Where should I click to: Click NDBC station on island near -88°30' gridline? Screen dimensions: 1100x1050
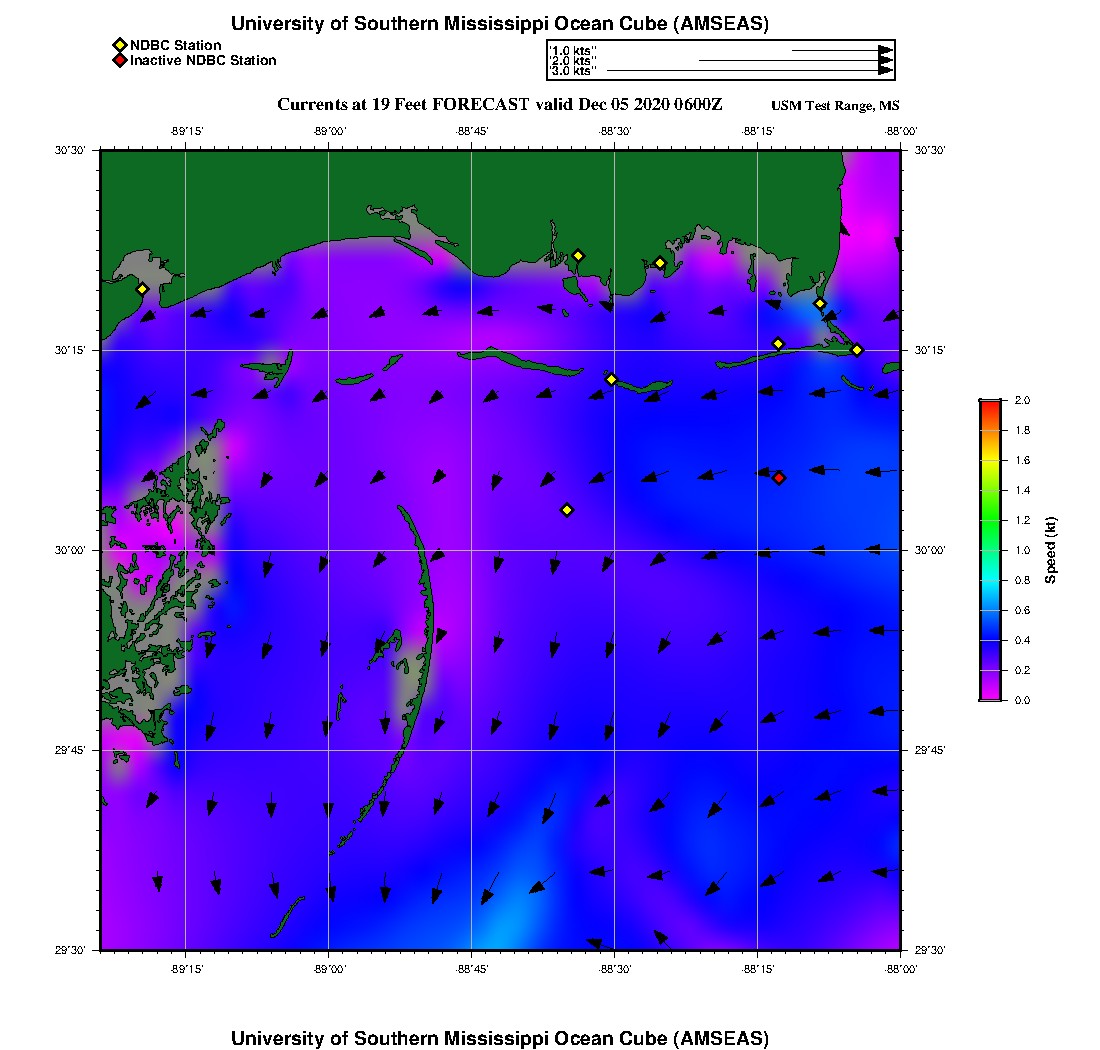click(x=612, y=379)
